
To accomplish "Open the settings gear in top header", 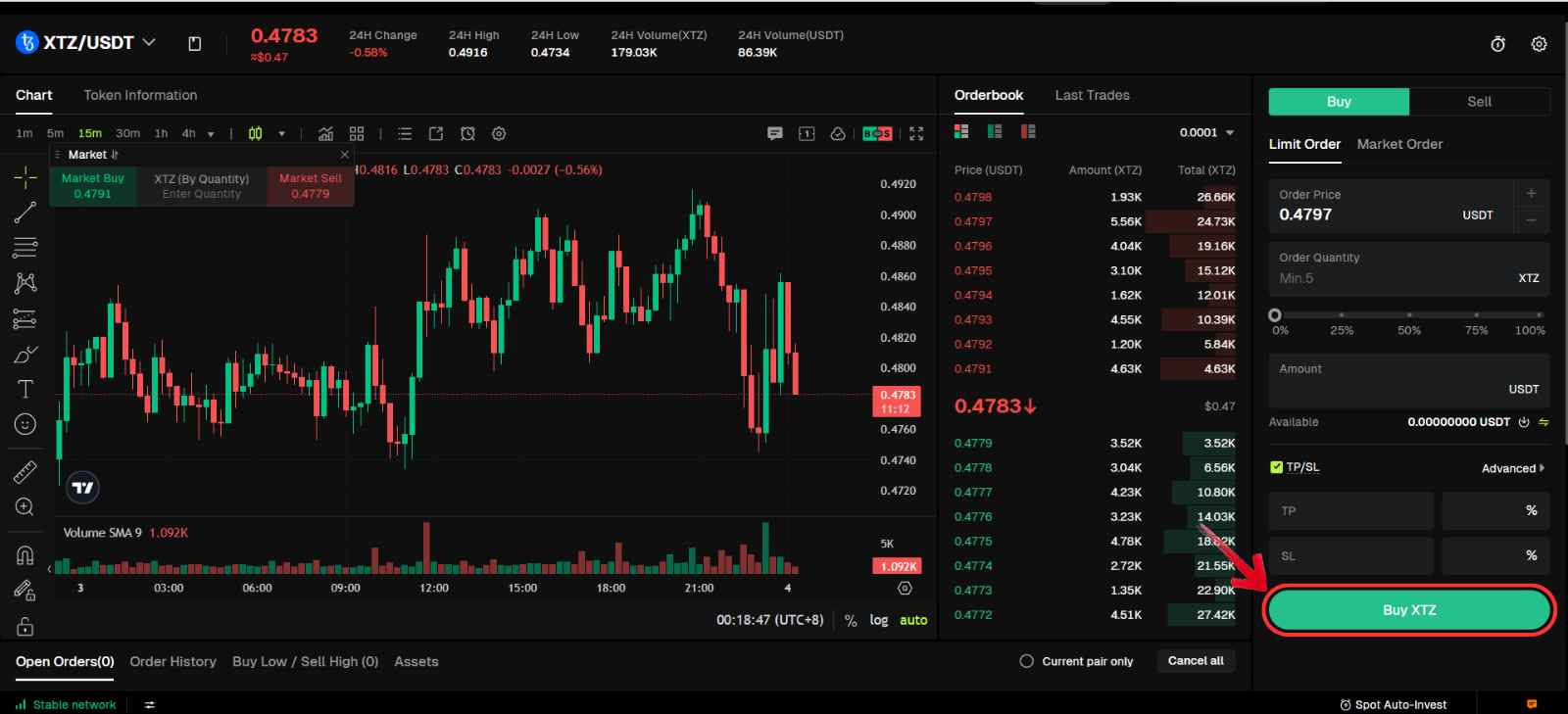I will (1539, 44).
